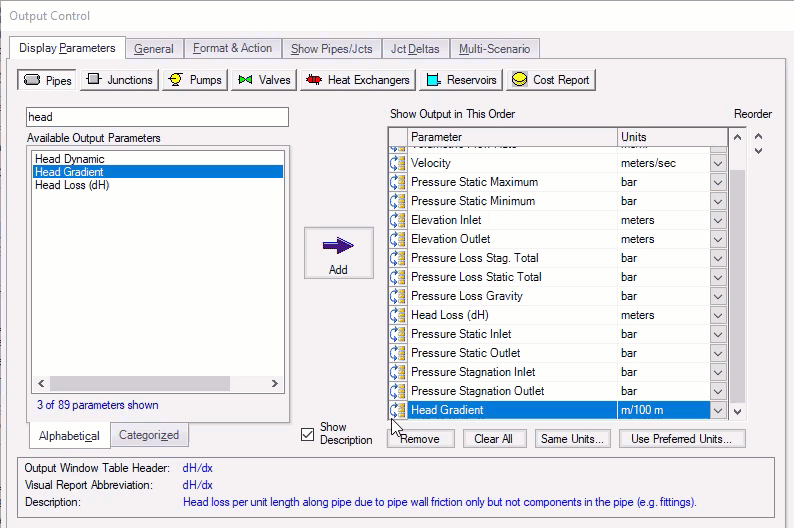Click the row icon beside Pressure Stagnation Outlet
Image resolution: width=794 pixels, height=528 pixels.
398,391
